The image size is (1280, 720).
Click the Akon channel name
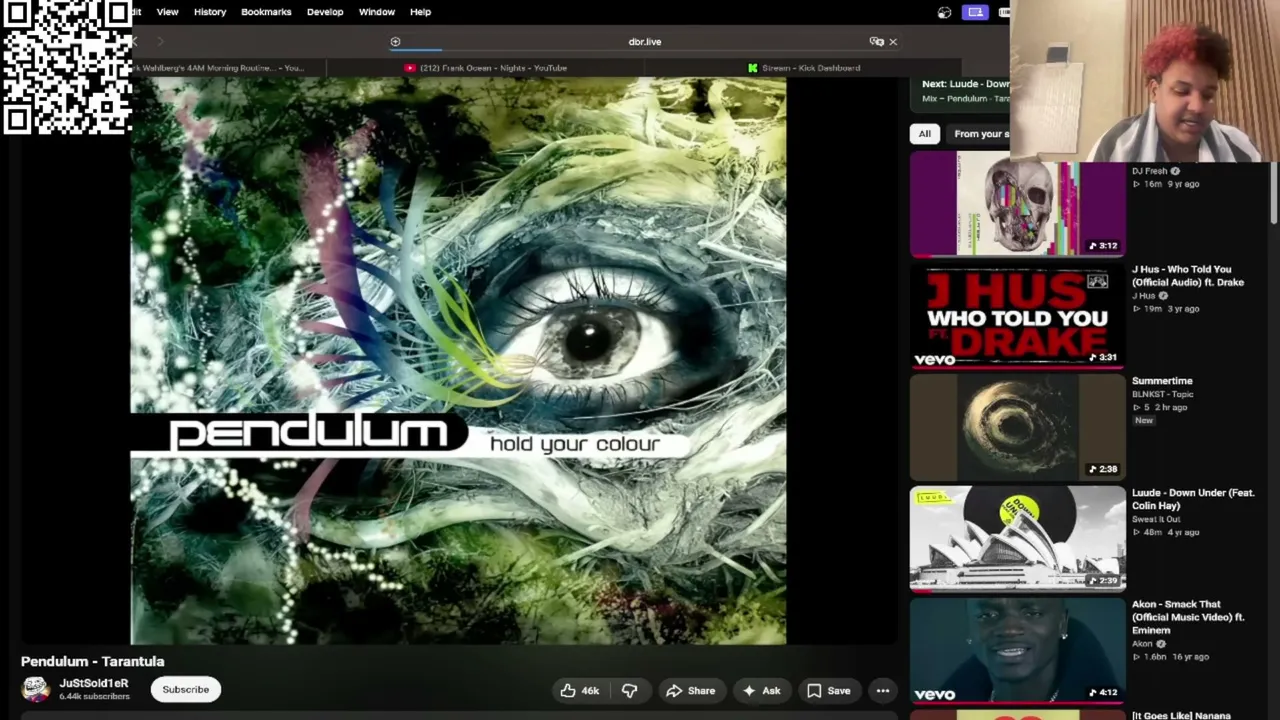(x=1142, y=644)
